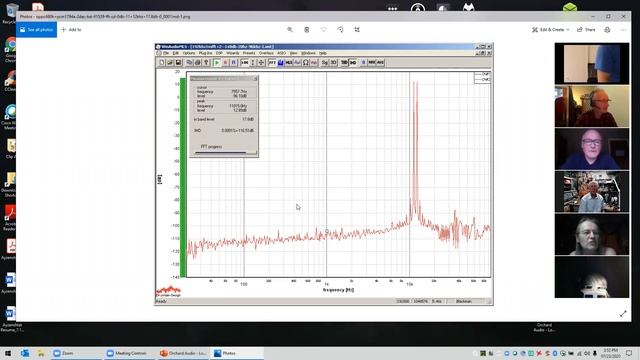Click the green play button in WinAudioMLS toolbar

[217, 62]
